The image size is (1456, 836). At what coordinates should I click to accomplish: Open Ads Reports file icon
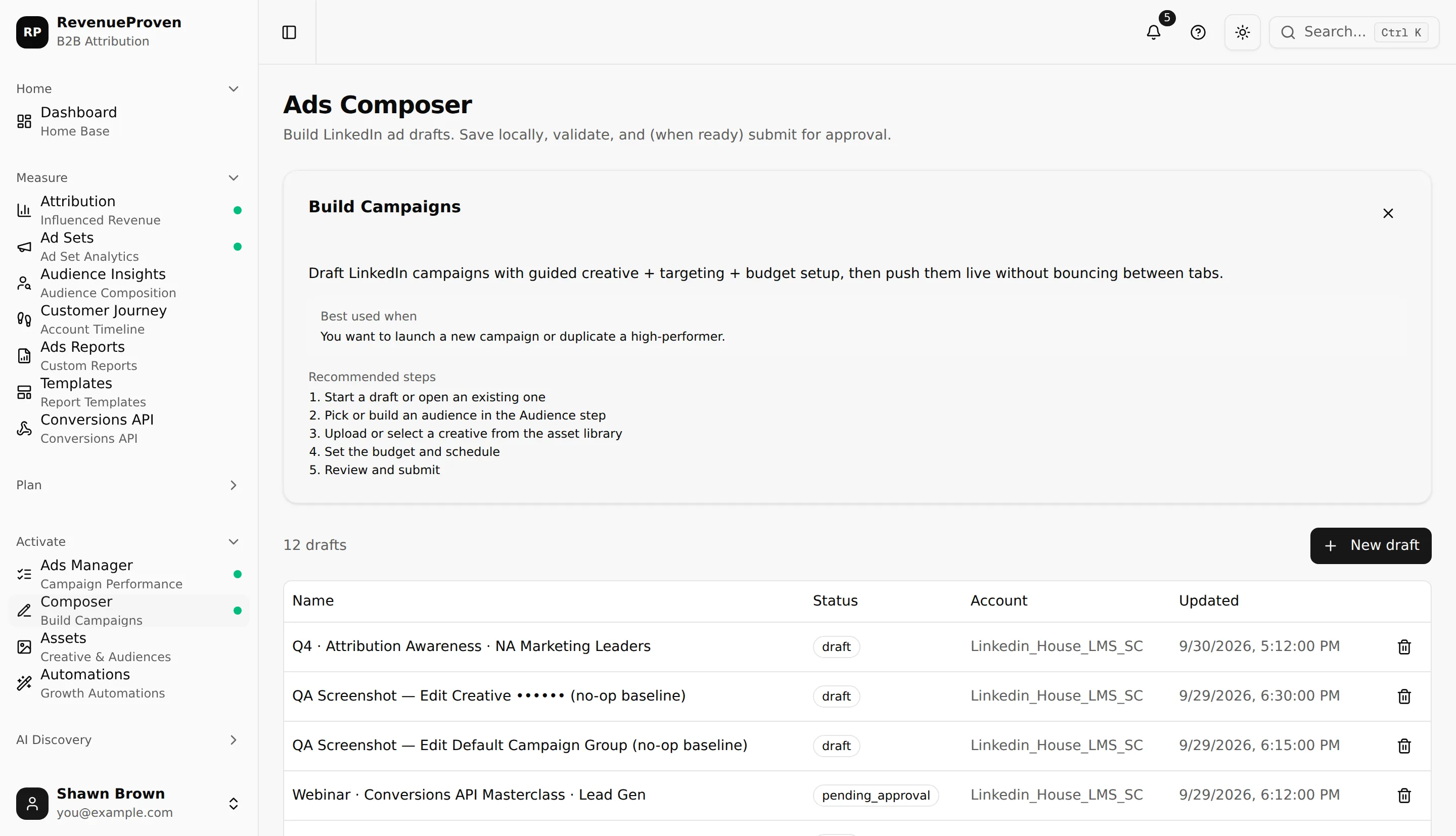click(x=24, y=356)
